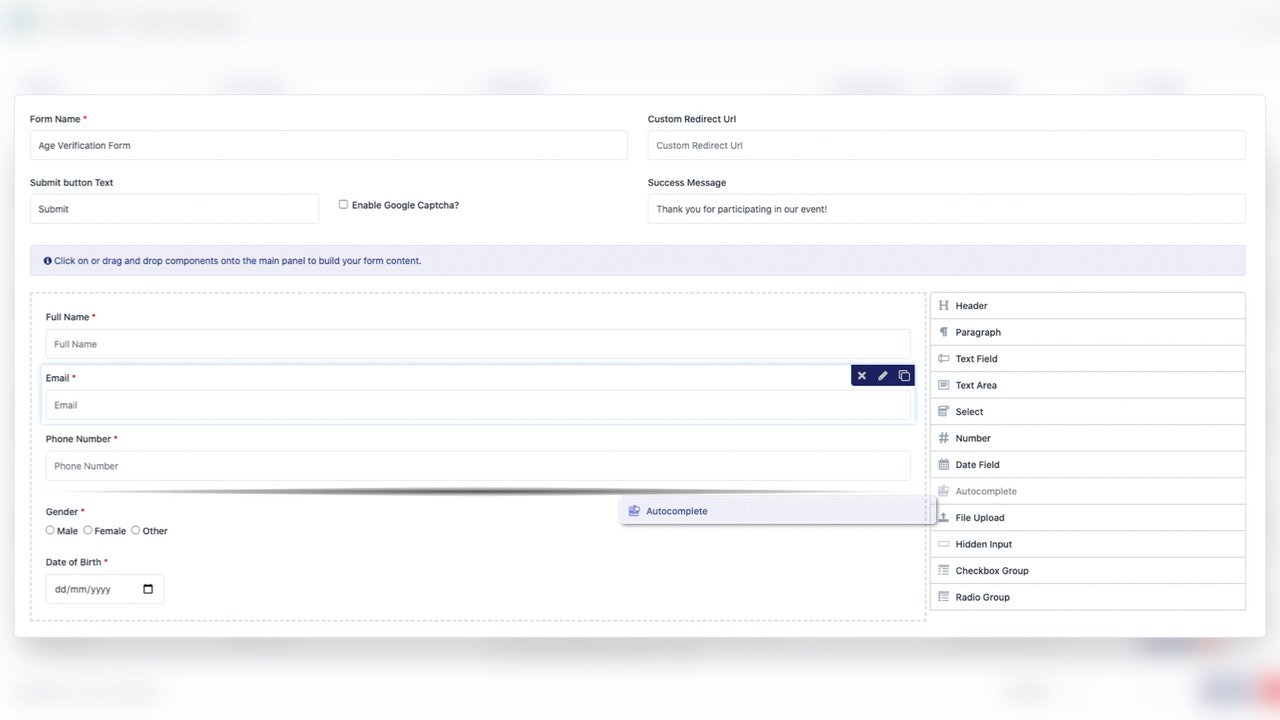Select the Text Field component entry

point(1087,358)
